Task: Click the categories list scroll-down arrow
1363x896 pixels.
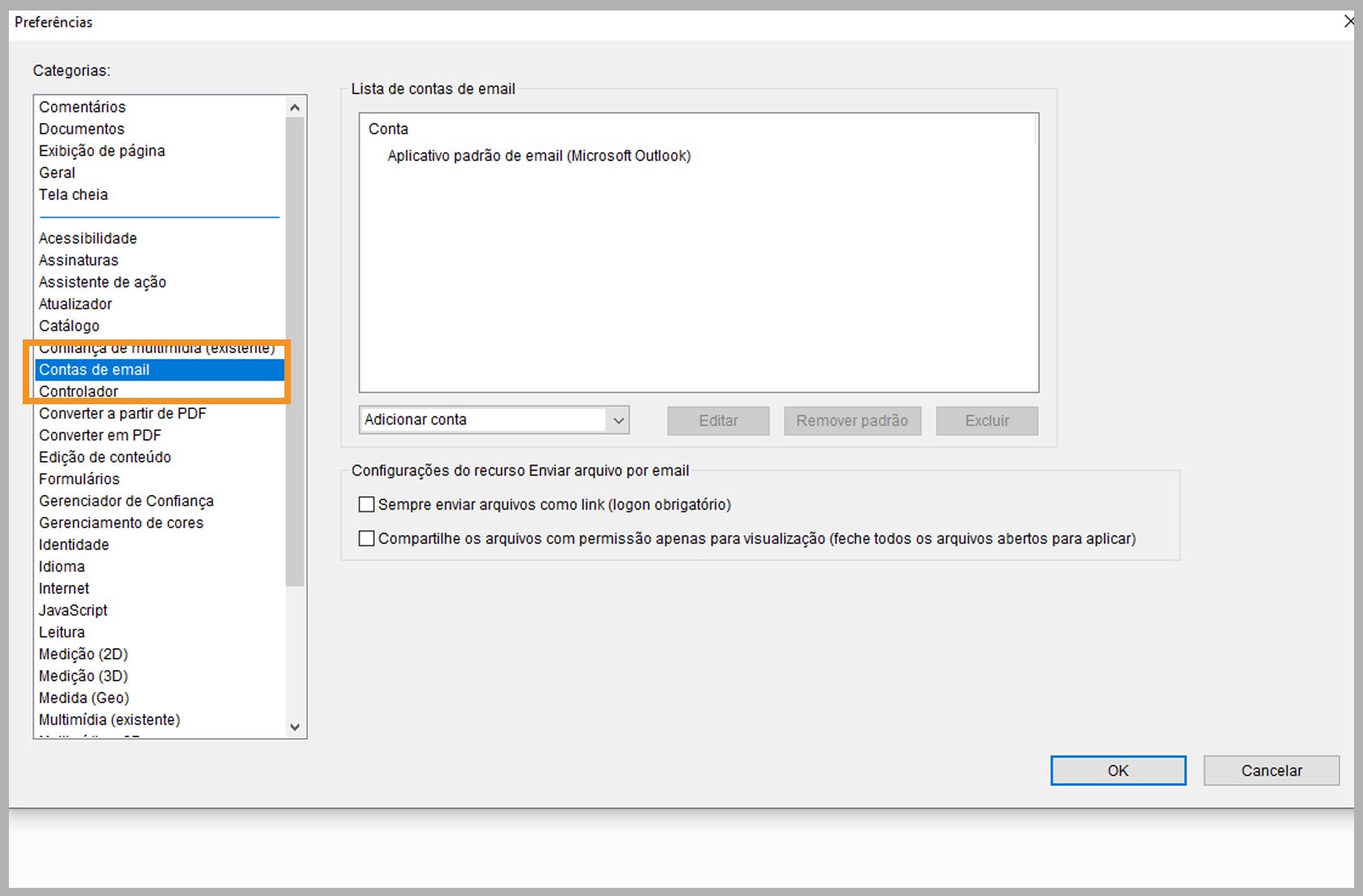Action: pyautogui.click(x=295, y=727)
